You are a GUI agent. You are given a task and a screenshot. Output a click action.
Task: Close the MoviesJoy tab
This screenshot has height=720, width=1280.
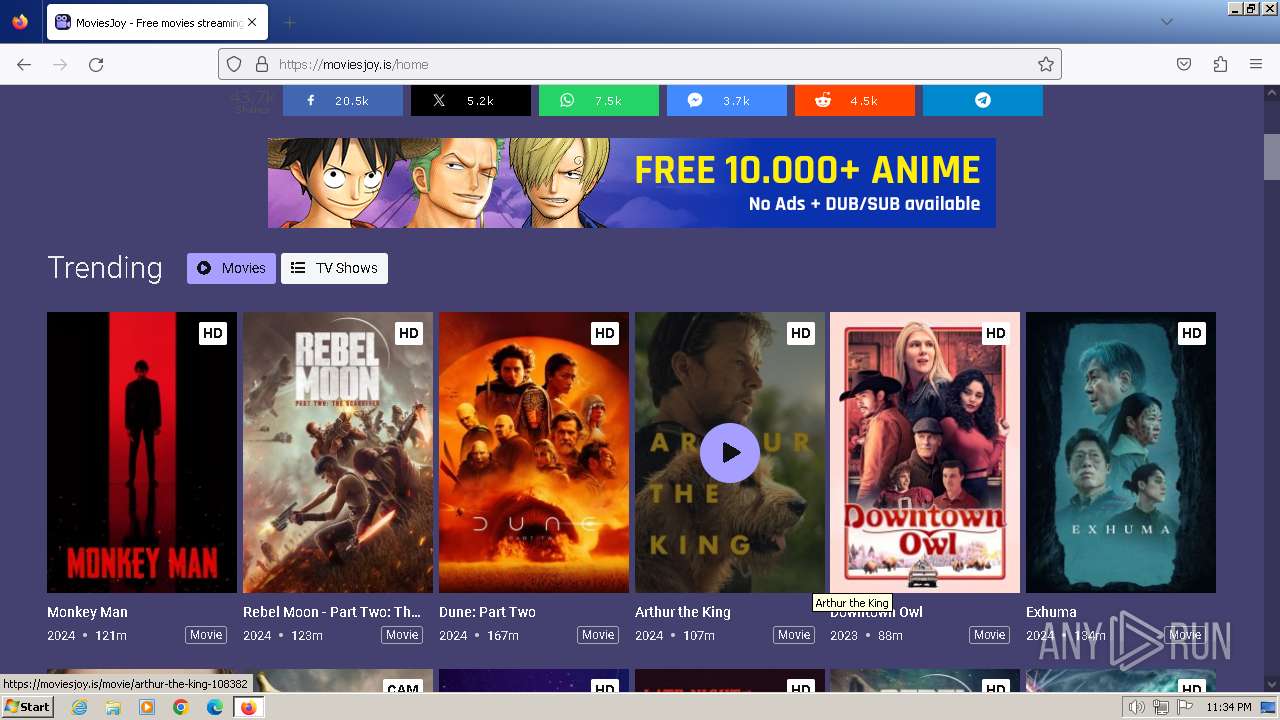coord(251,22)
